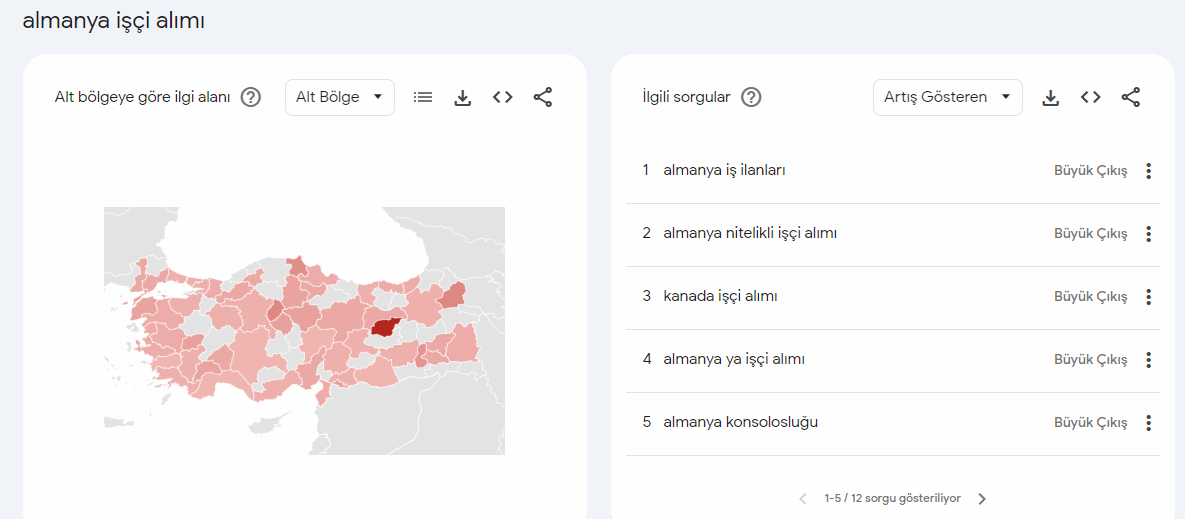Open the query almanya nitelikli işçi alımı
This screenshot has width=1185, height=519.
(x=750, y=233)
